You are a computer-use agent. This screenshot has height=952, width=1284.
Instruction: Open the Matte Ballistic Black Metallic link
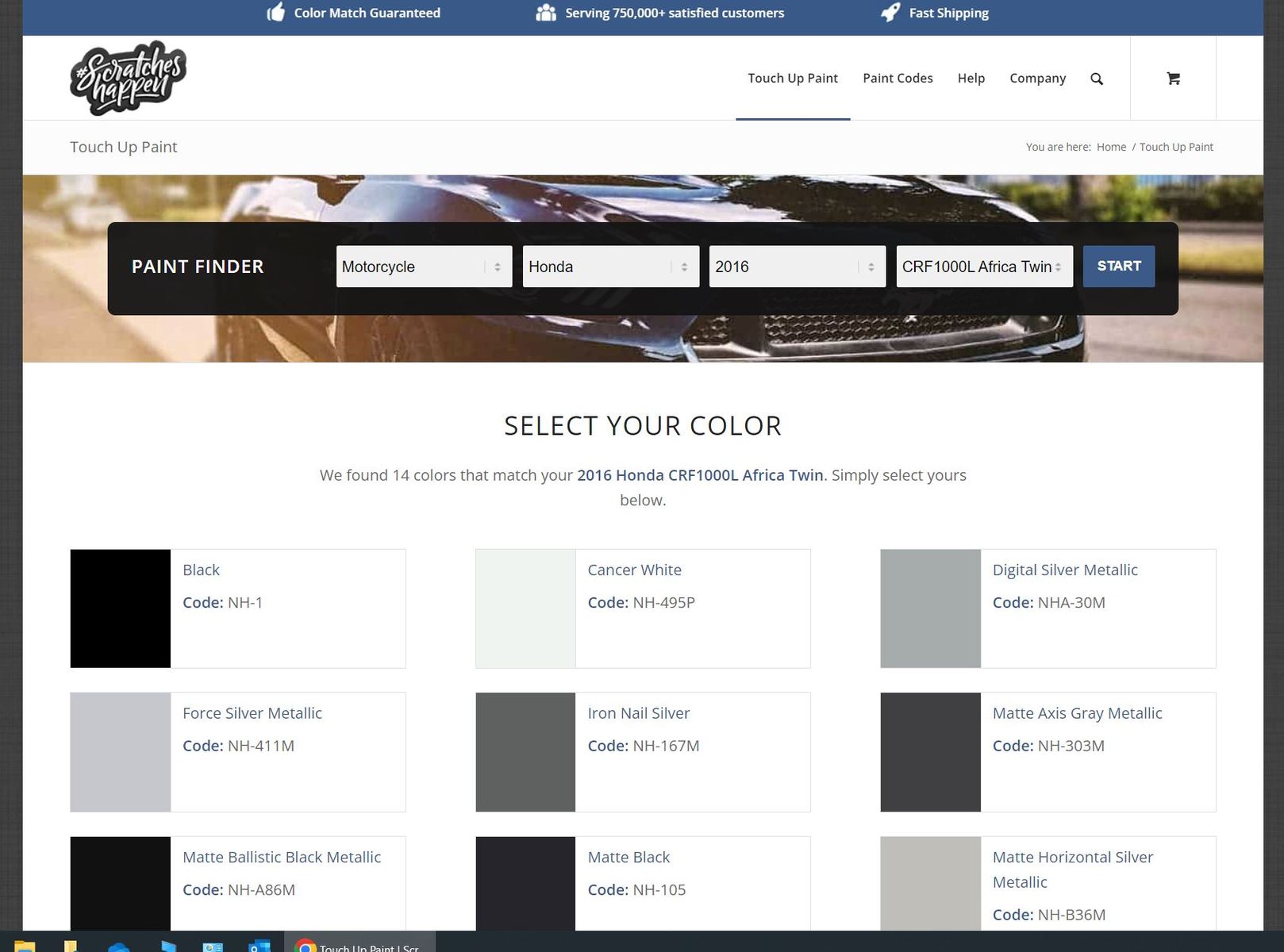(282, 857)
